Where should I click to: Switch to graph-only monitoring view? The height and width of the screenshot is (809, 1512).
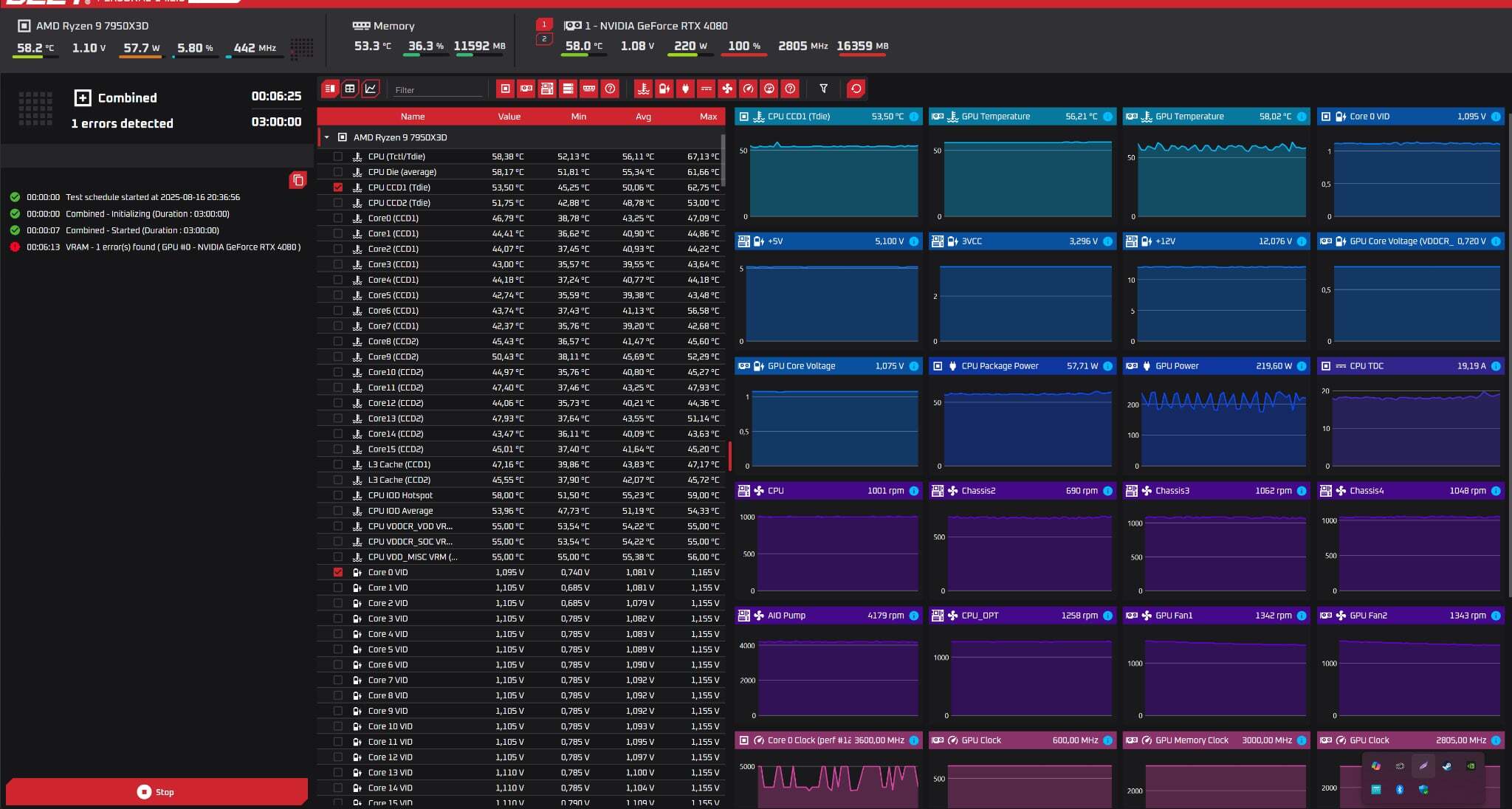pyautogui.click(x=371, y=89)
